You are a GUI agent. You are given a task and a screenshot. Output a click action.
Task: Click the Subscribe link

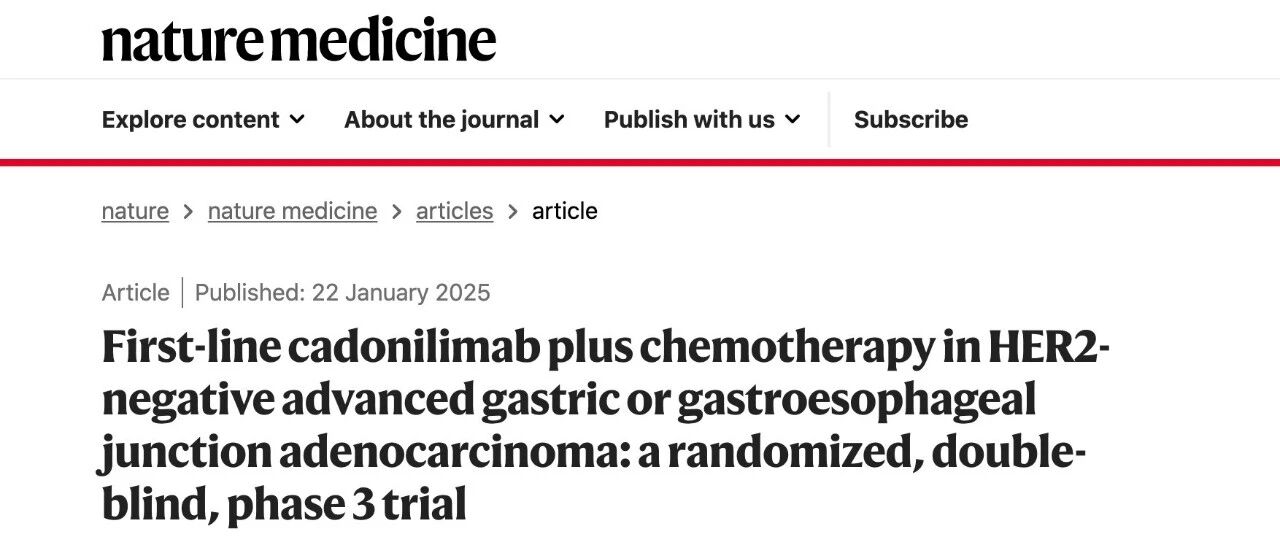(911, 120)
